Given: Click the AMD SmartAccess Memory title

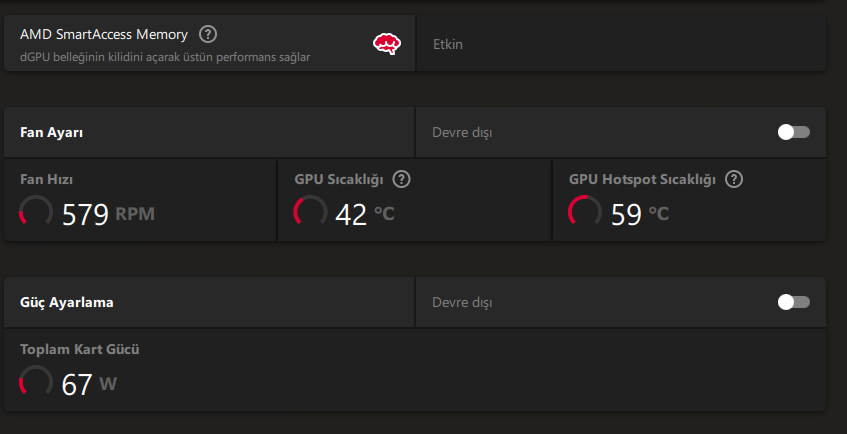Looking at the screenshot, I should (104, 35).
